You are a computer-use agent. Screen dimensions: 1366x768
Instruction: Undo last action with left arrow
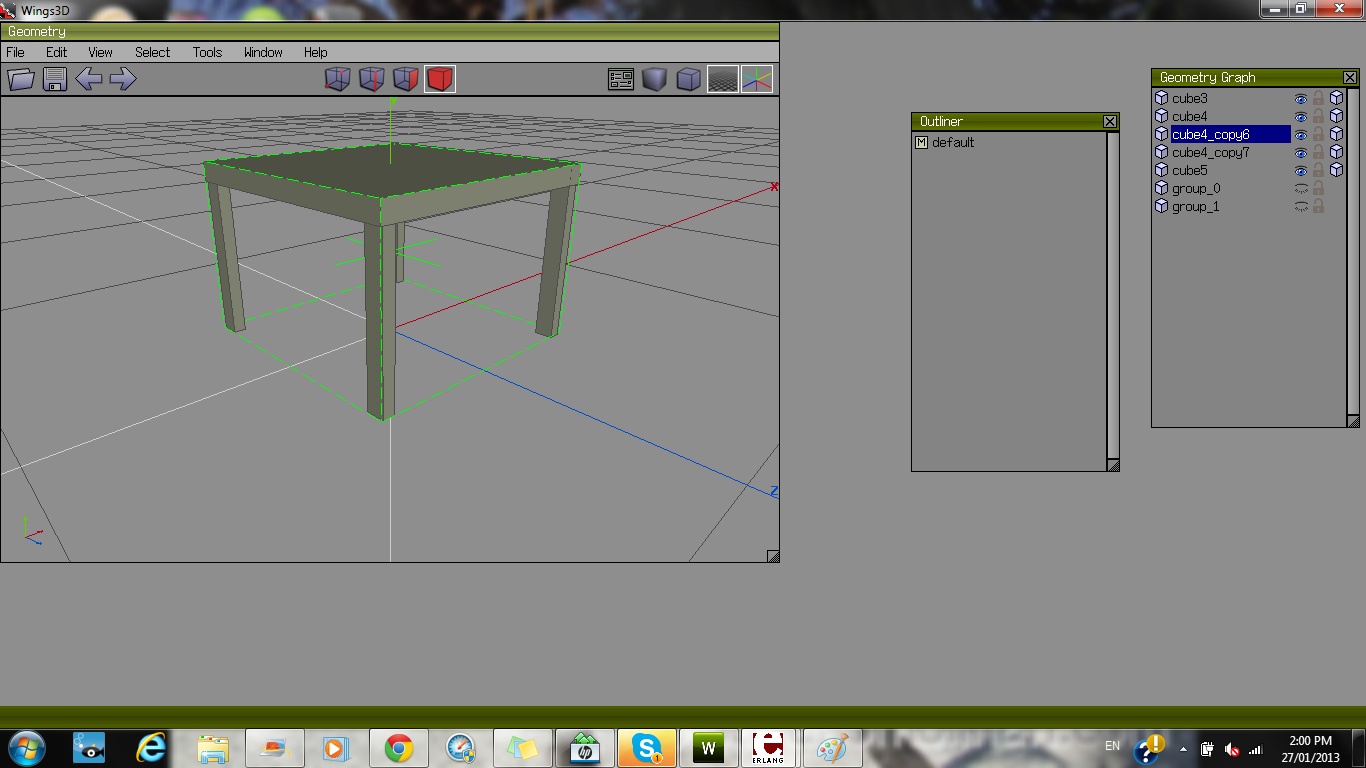89,79
